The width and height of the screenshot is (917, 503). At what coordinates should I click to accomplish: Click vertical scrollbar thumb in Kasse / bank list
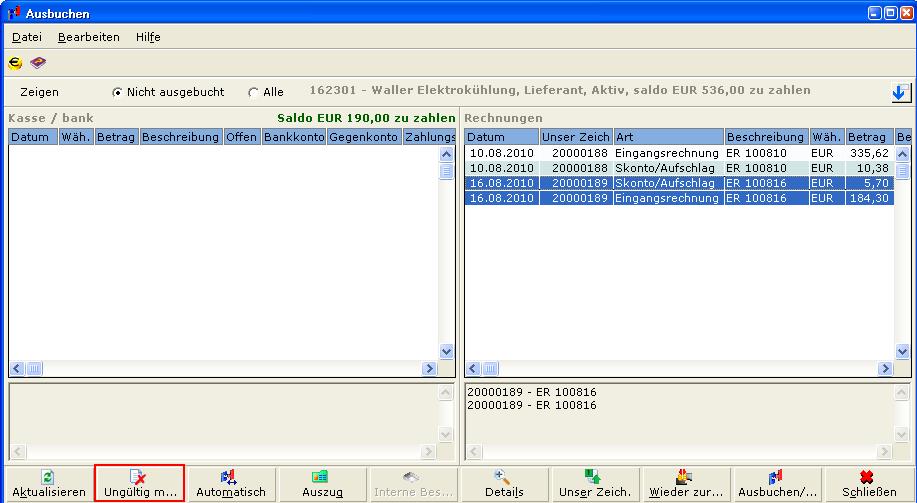446,171
